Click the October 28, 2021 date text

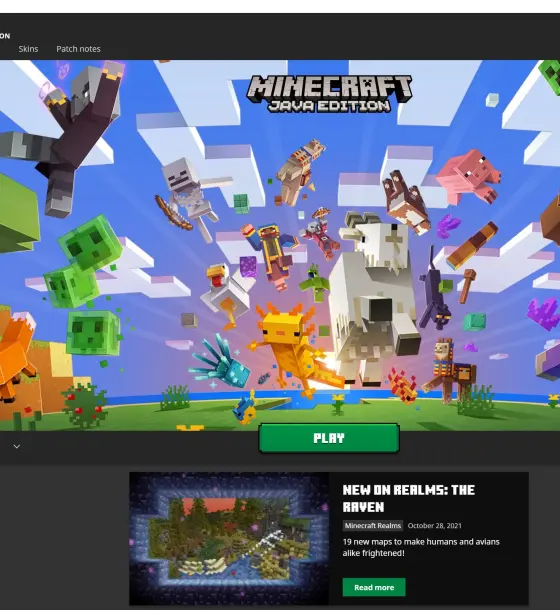[434, 526]
